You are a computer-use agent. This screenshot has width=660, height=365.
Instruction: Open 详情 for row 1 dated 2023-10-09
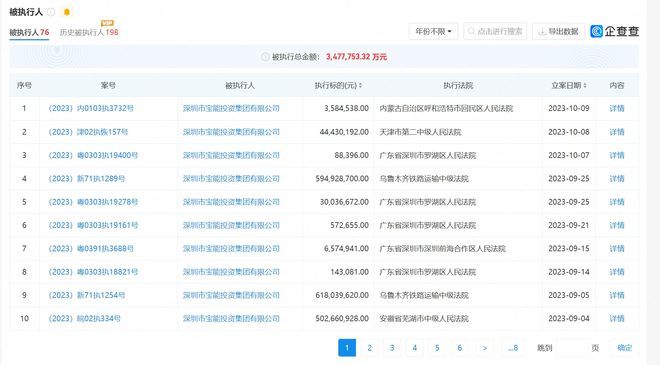coord(617,108)
